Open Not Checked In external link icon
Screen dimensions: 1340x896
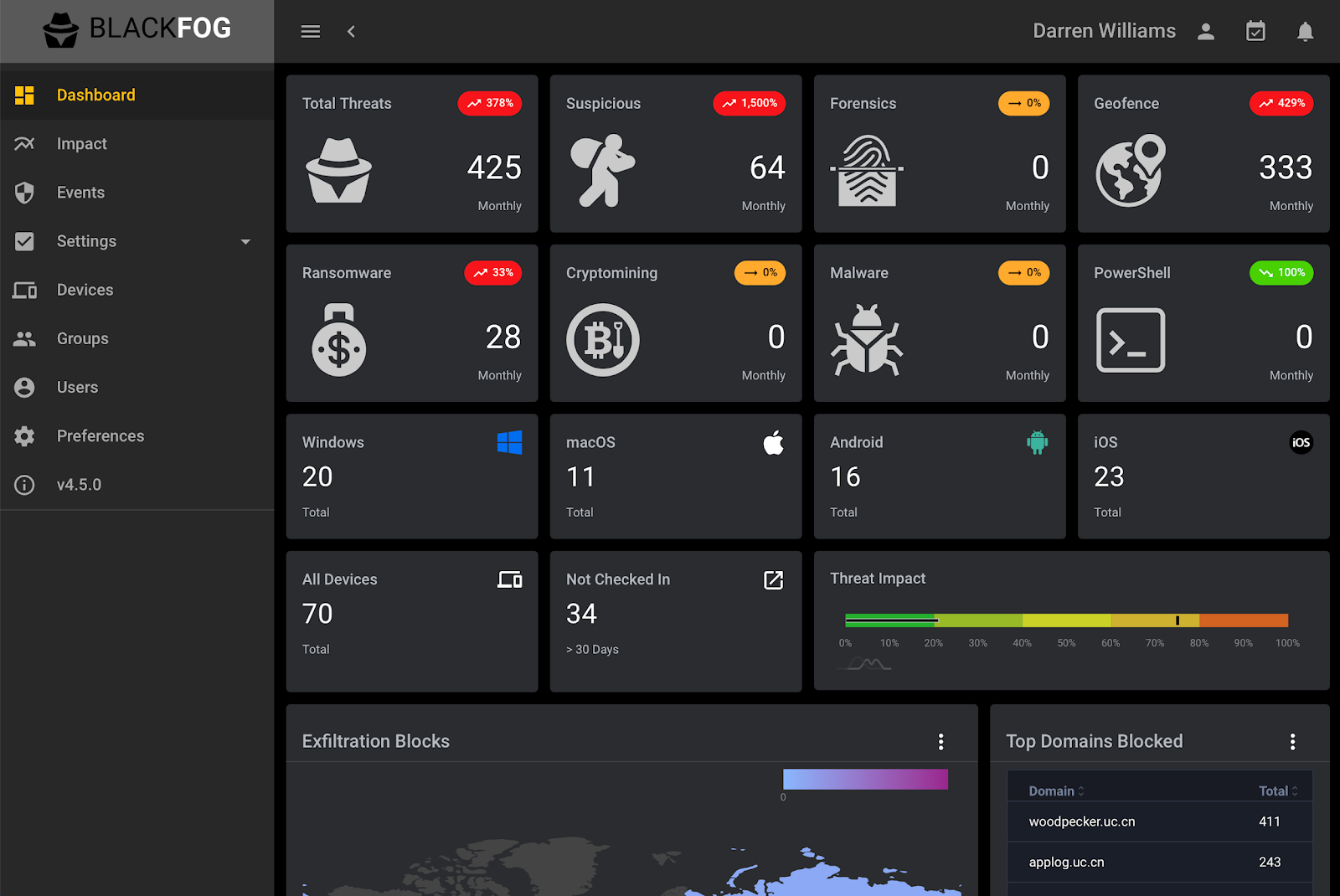point(774,579)
